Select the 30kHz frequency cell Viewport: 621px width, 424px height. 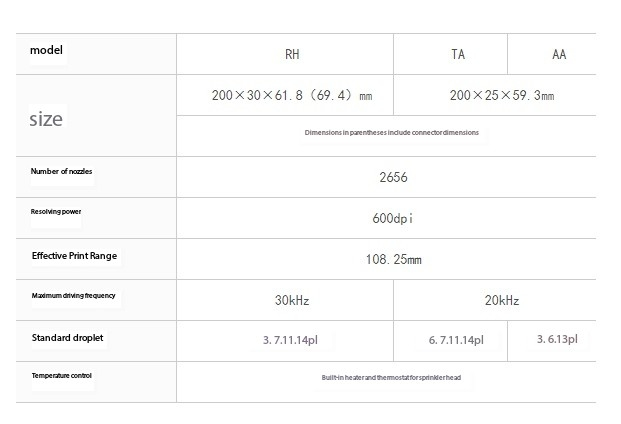pyautogui.click(x=292, y=300)
